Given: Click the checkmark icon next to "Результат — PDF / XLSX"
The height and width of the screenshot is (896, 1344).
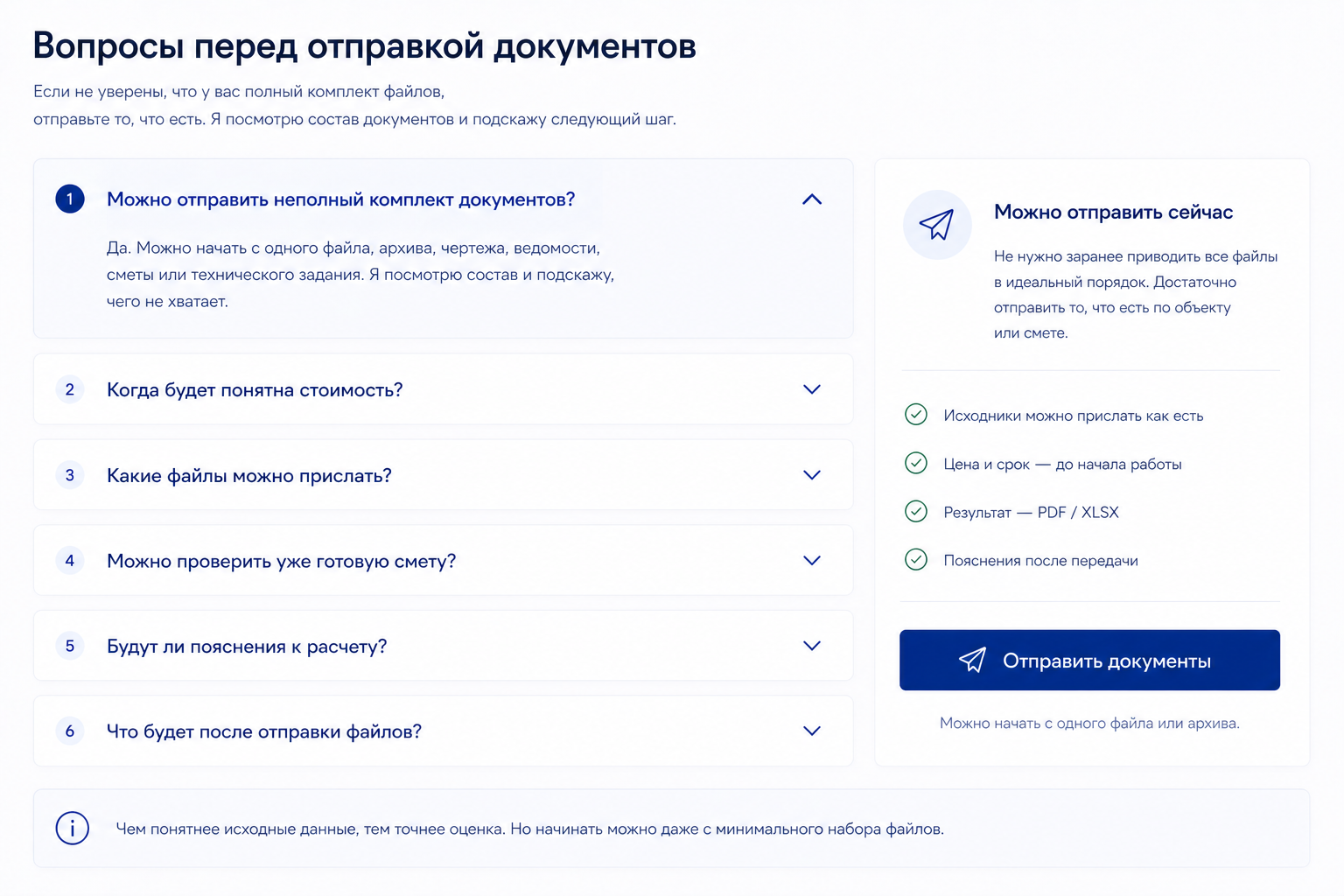Looking at the screenshot, I should point(916,511).
